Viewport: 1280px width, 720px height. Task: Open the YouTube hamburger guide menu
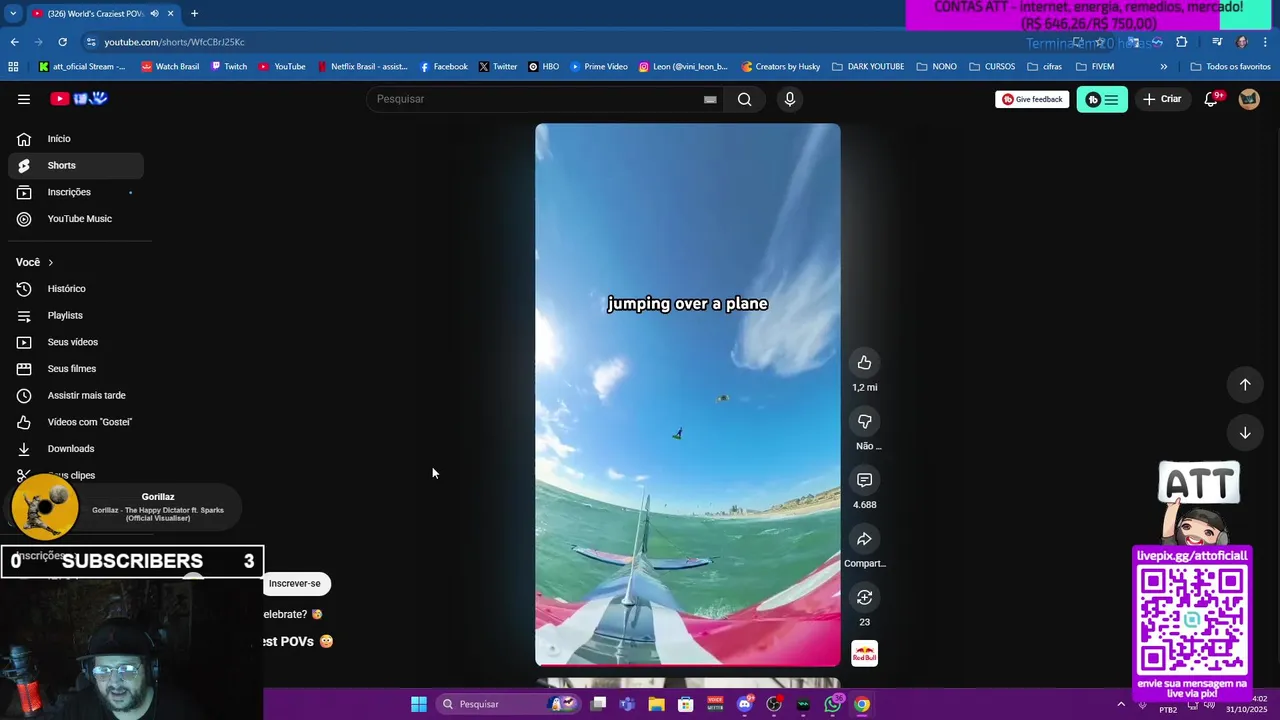[x=24, y=99]
